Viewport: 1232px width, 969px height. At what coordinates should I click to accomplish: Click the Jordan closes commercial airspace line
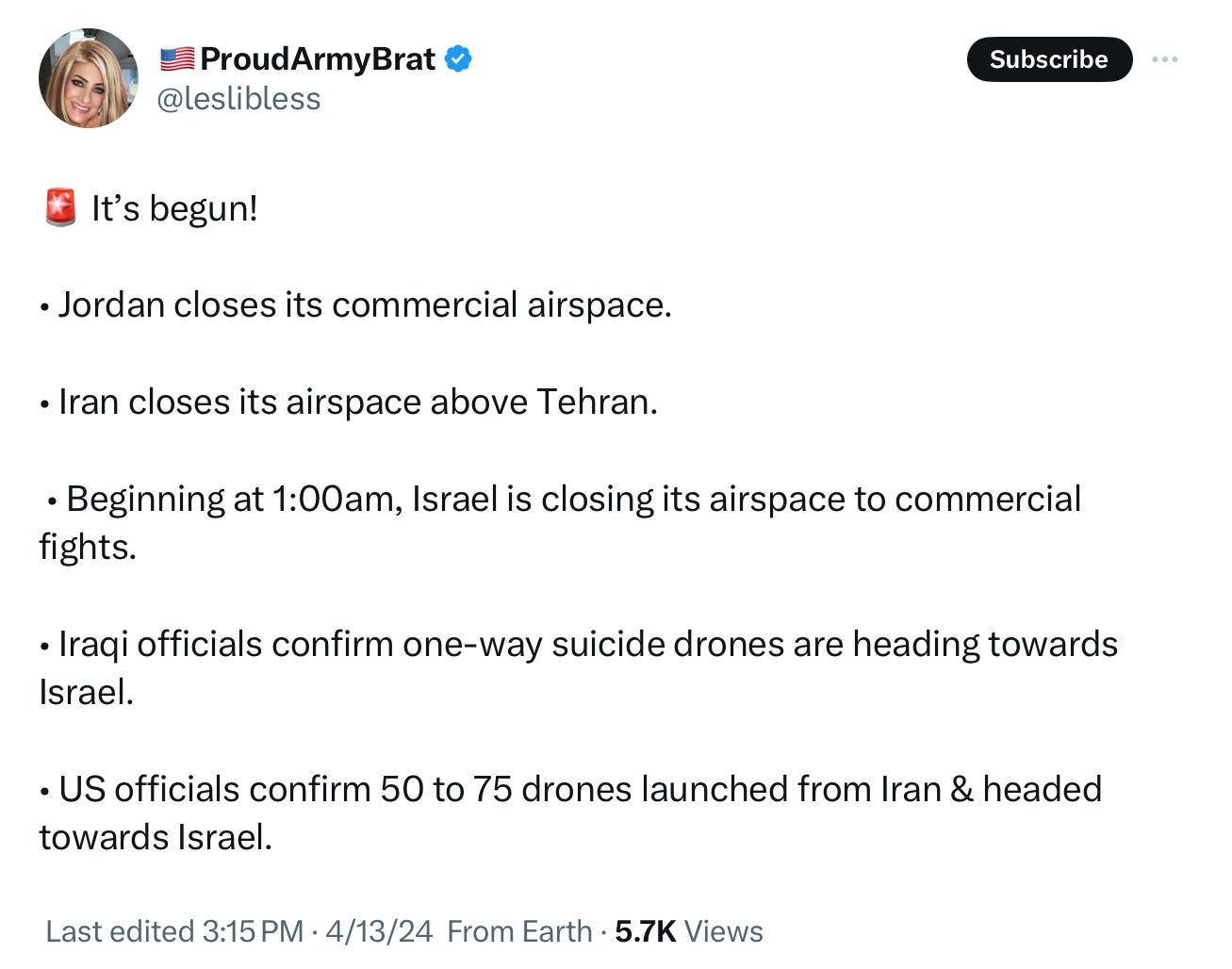[x=355, y=305]
